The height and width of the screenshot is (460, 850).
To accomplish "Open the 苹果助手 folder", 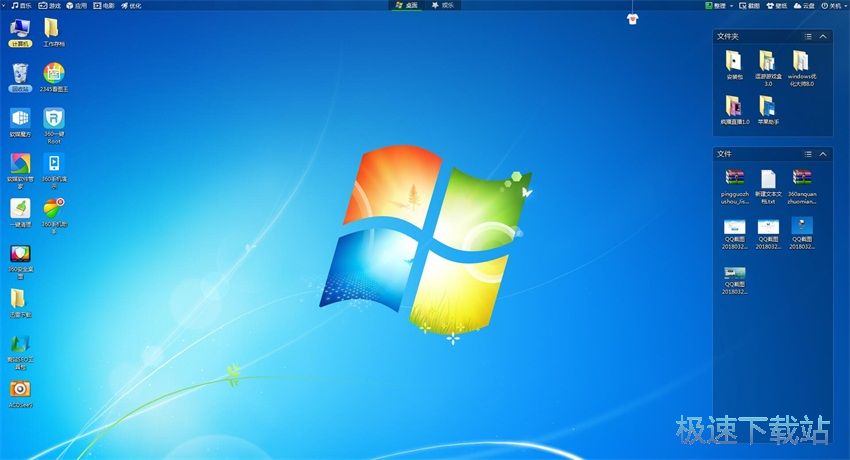I will click(768, 109).
